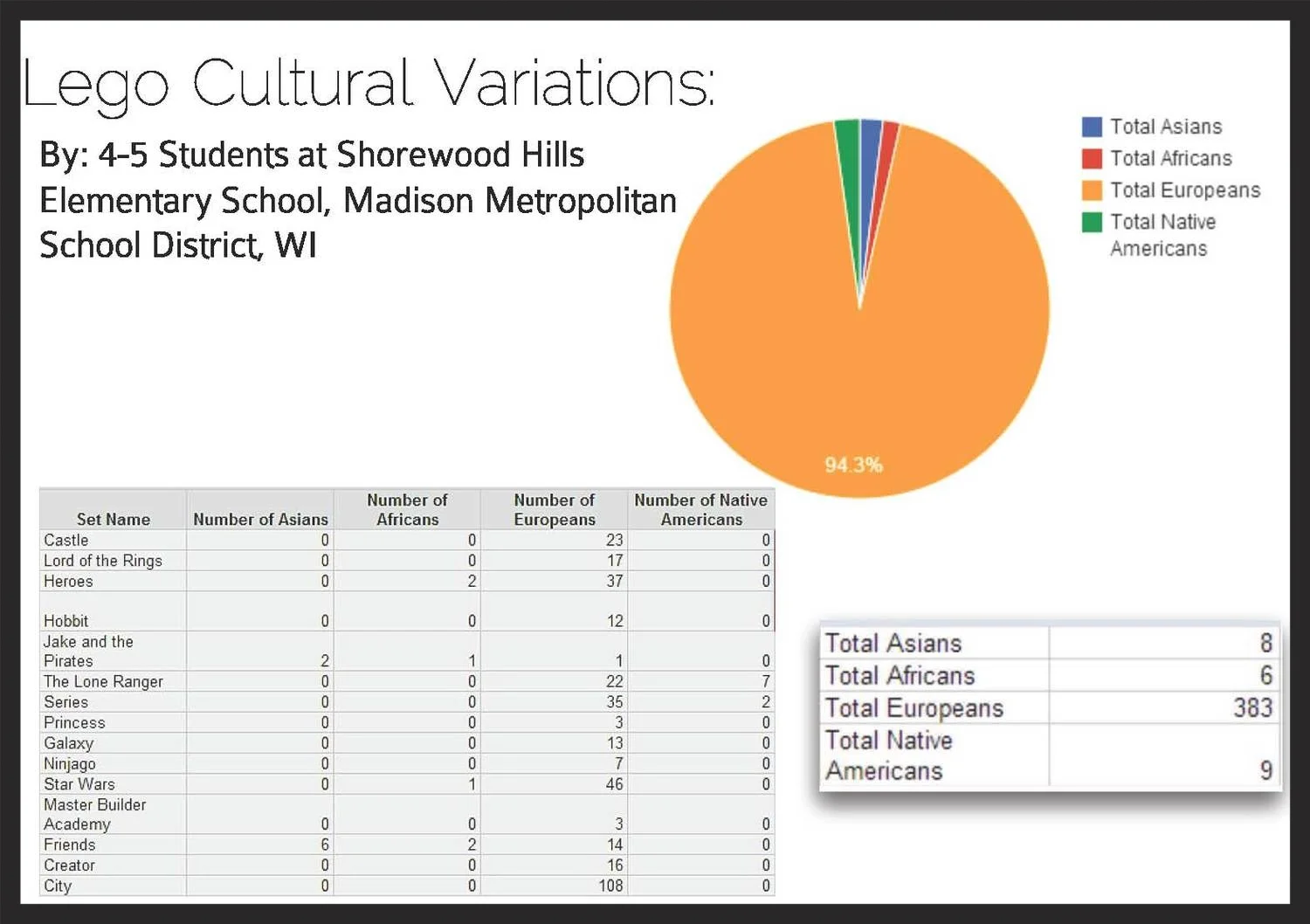Click the value 6 beside Total Africans

[1265, 675]
